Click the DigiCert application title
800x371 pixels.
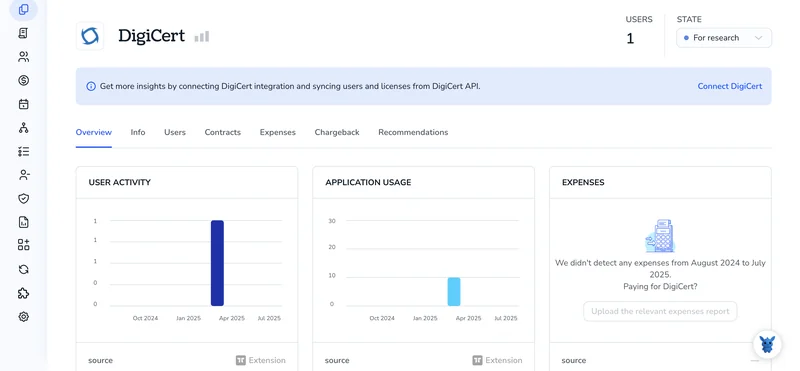click(x=152, y=36)
